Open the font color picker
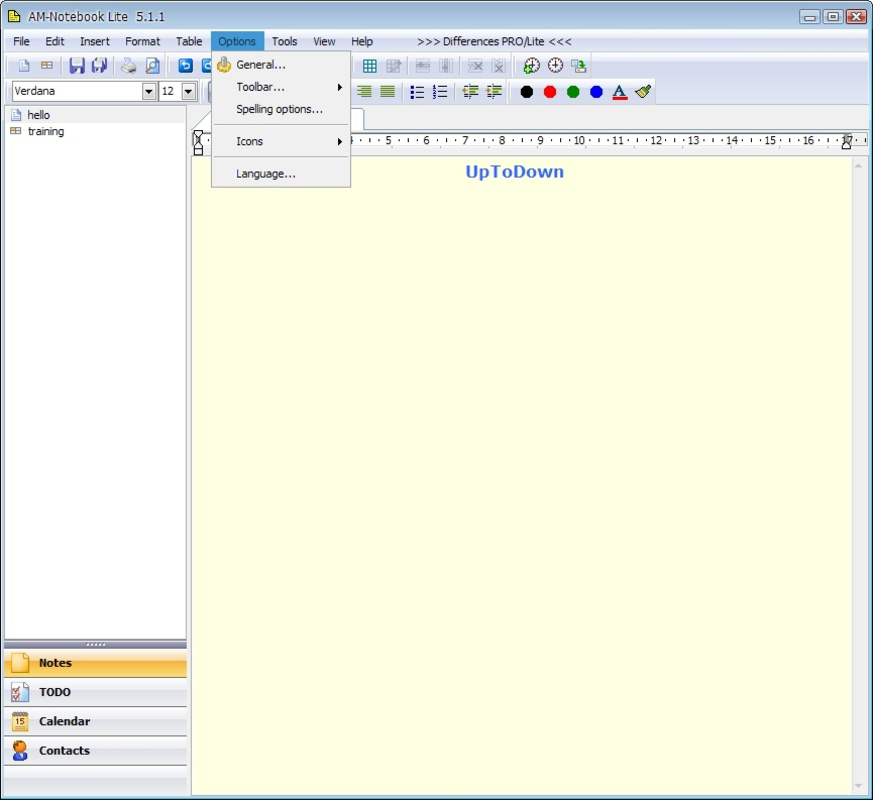 click(x=620, y=92)
